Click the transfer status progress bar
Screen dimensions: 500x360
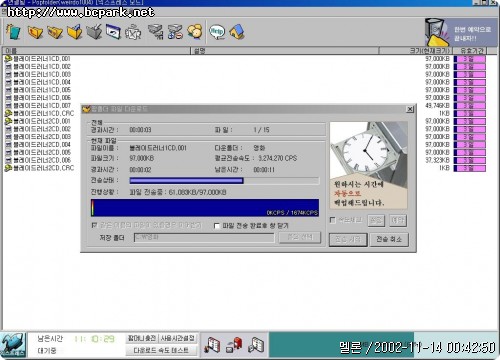tap(224, 181)
